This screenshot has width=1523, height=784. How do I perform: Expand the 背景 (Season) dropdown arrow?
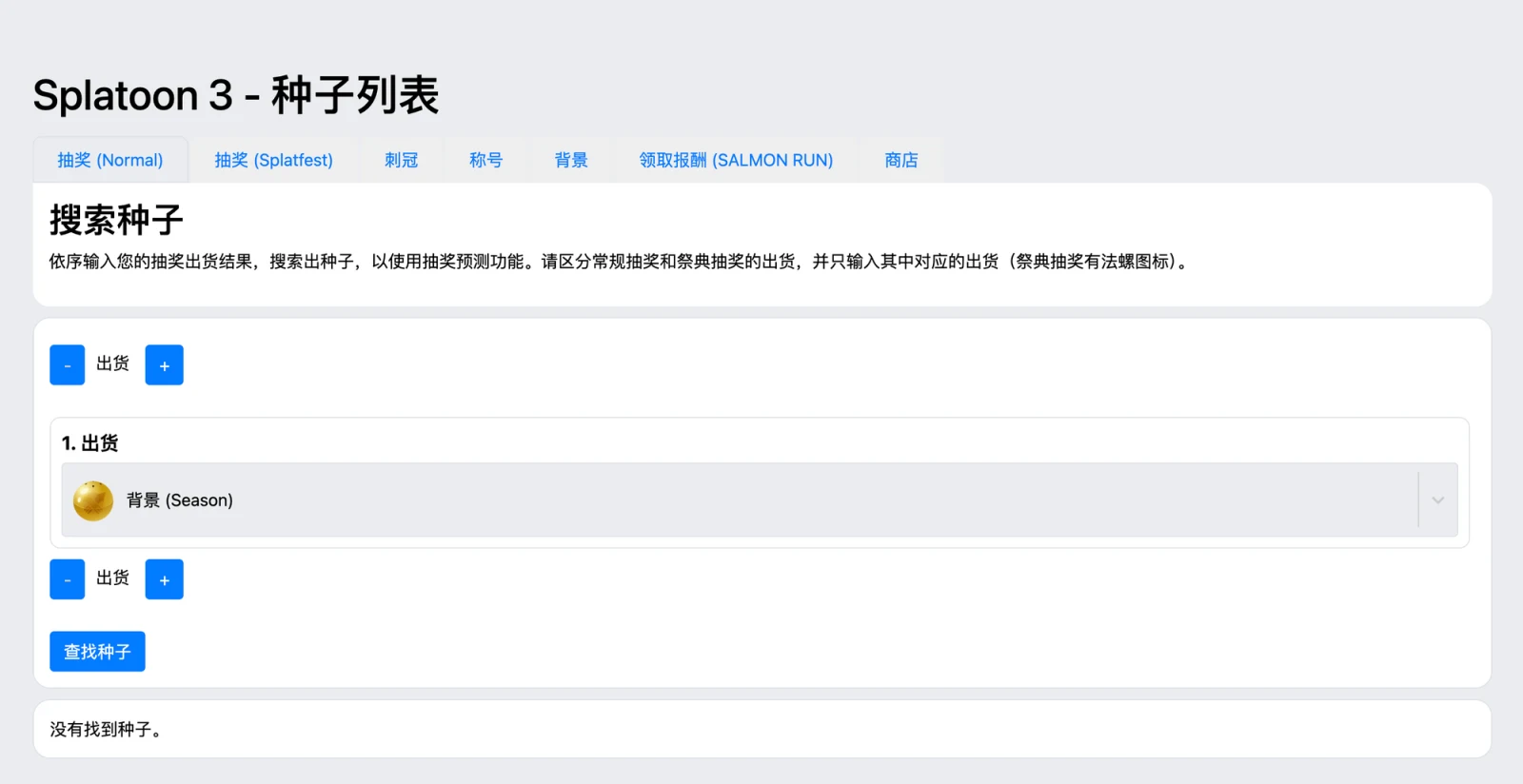pos(1438,500)
